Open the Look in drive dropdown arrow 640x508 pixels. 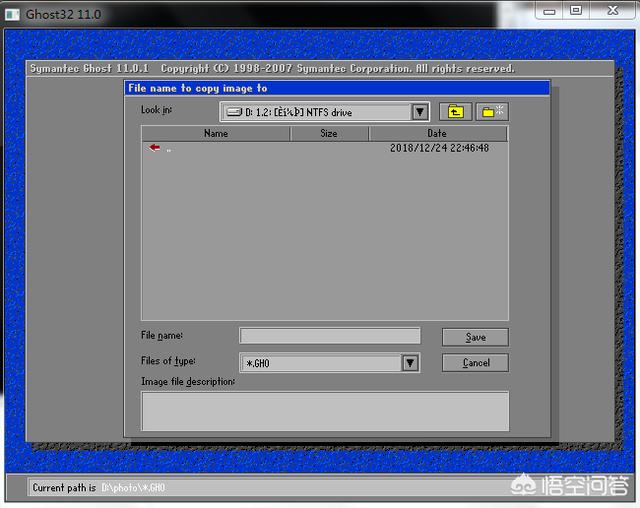click(420, 112)
